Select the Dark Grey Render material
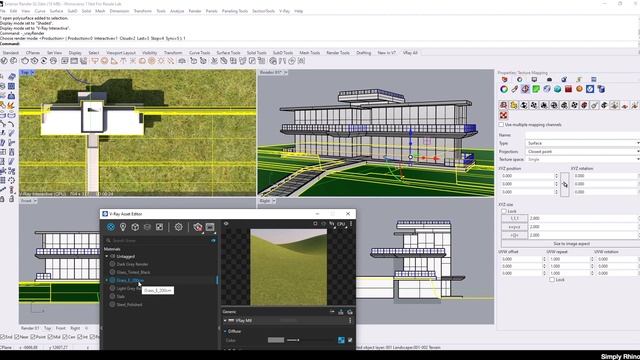The height and width of the screenshot is (360, 640). pos(132,264)
